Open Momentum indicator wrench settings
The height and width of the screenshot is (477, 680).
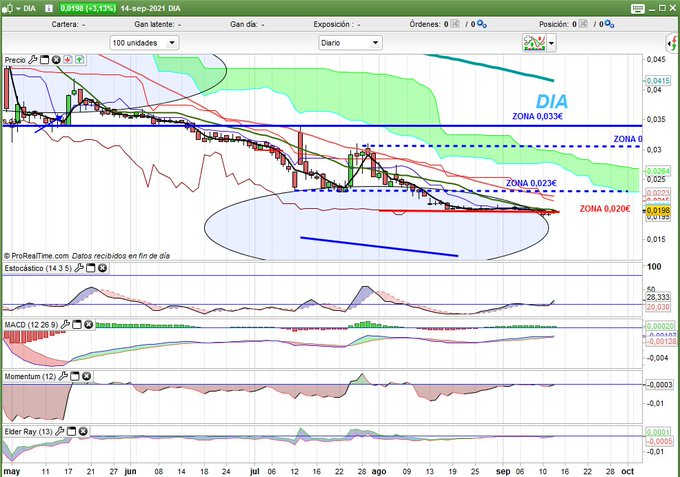click(x=63, y=376)
